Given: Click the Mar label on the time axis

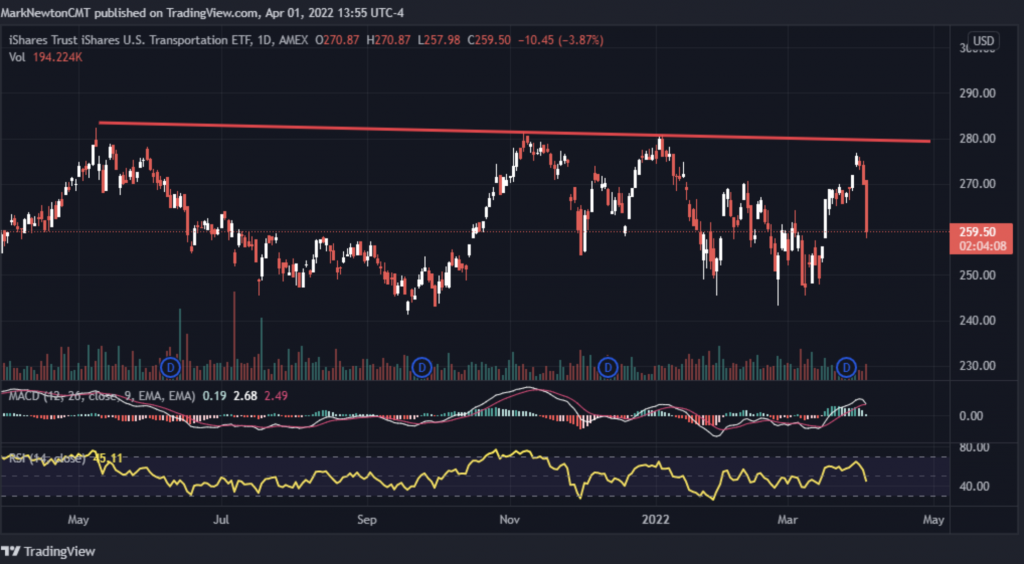Looking at the screenshot, I should point(788,520).
